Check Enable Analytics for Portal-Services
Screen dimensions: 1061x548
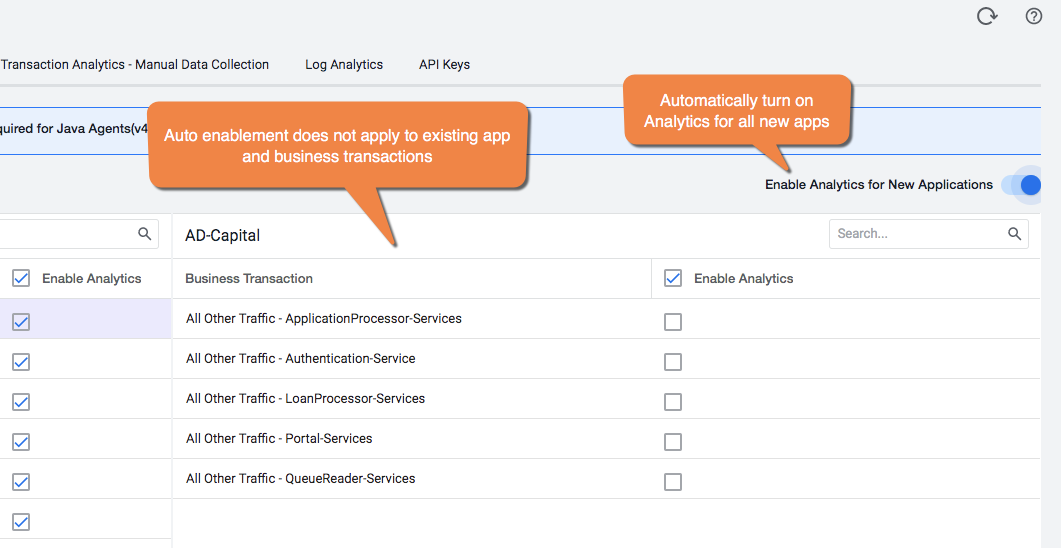pos(673,442)
